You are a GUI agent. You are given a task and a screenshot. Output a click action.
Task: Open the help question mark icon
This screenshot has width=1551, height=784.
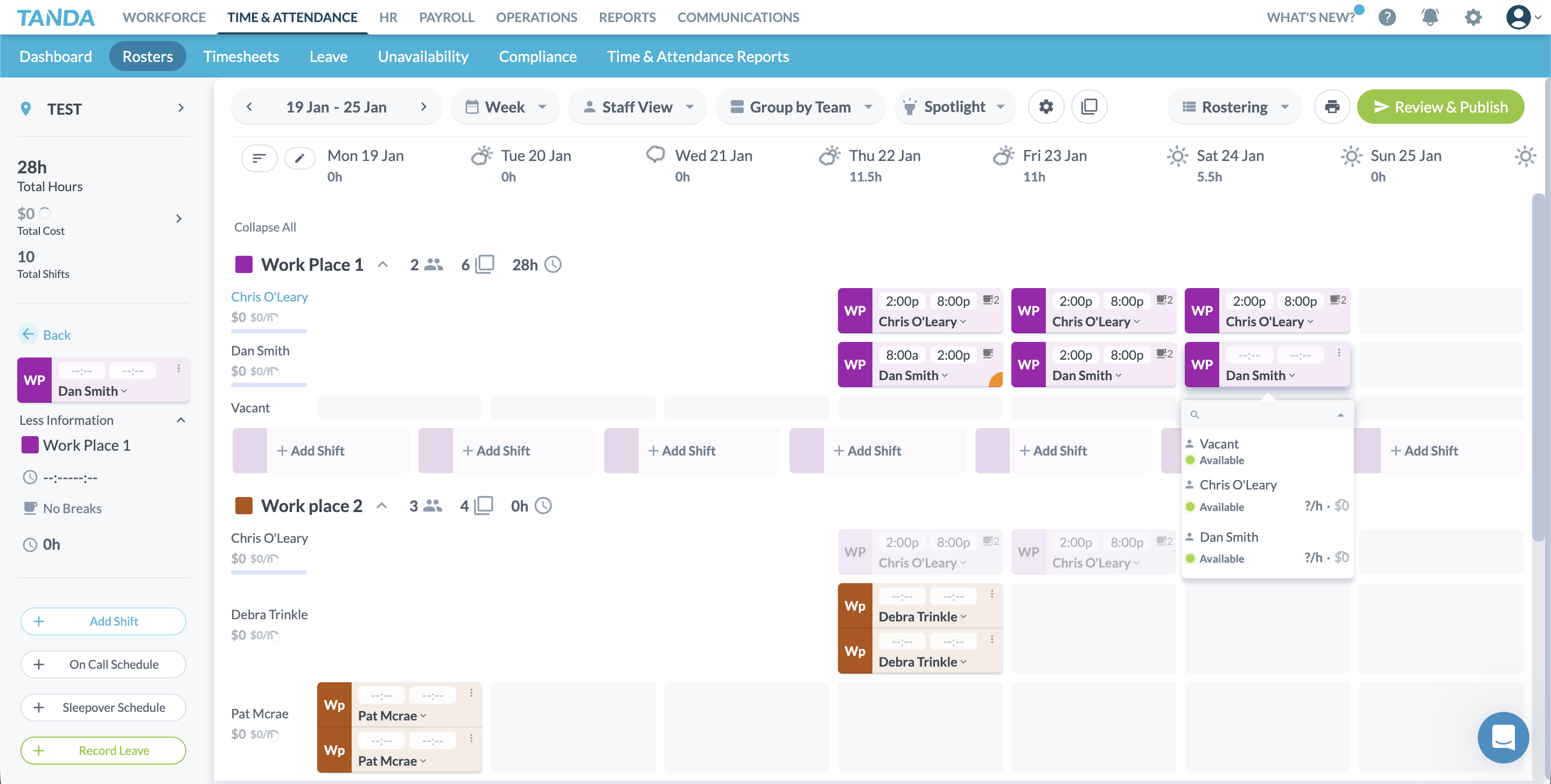coord(1387,17)
